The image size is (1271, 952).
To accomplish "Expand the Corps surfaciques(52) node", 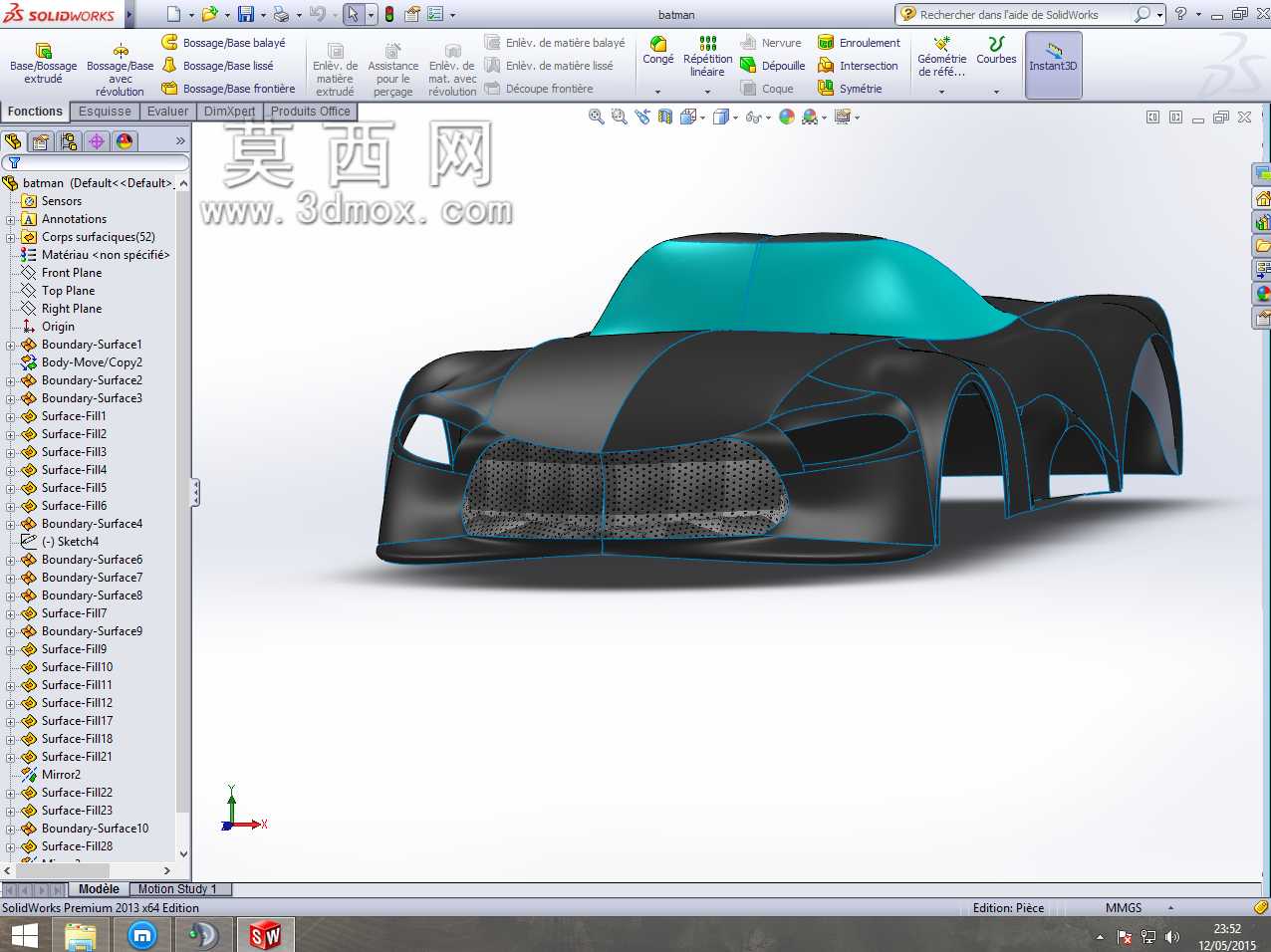I will click(x=10, y=237).
